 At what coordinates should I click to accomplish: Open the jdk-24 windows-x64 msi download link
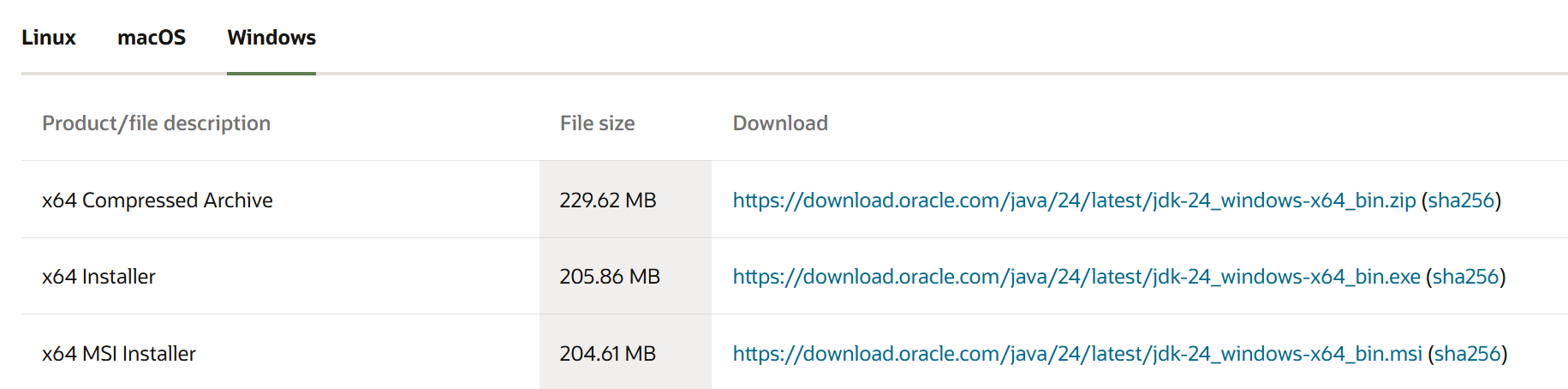[x=1077, y=354]
